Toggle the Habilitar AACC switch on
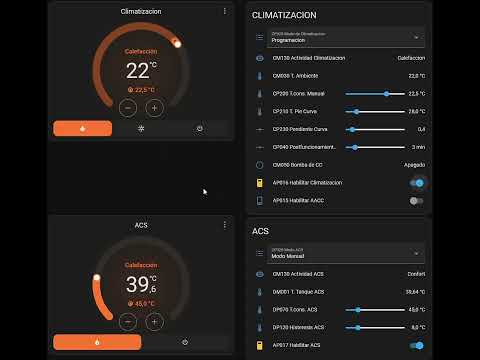 click(417, 201)
